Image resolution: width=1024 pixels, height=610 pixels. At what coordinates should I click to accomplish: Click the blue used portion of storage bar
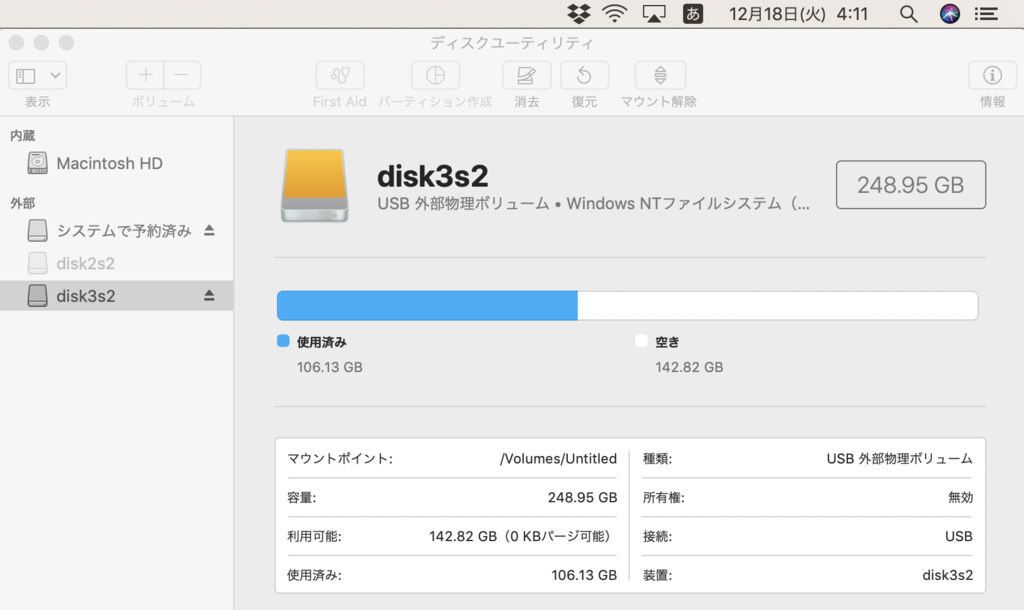click(427, 306)
